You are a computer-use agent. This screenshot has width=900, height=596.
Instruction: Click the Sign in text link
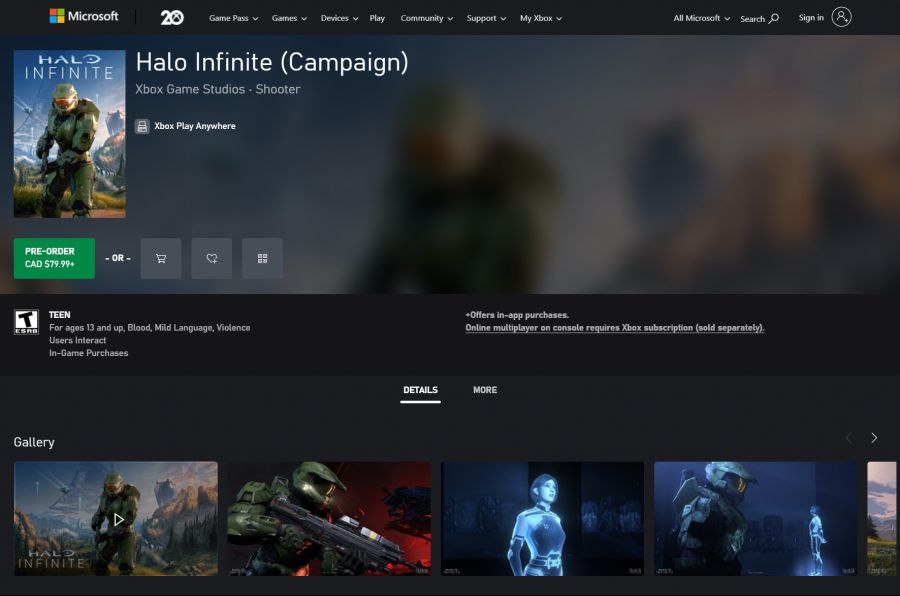(811, 18)
